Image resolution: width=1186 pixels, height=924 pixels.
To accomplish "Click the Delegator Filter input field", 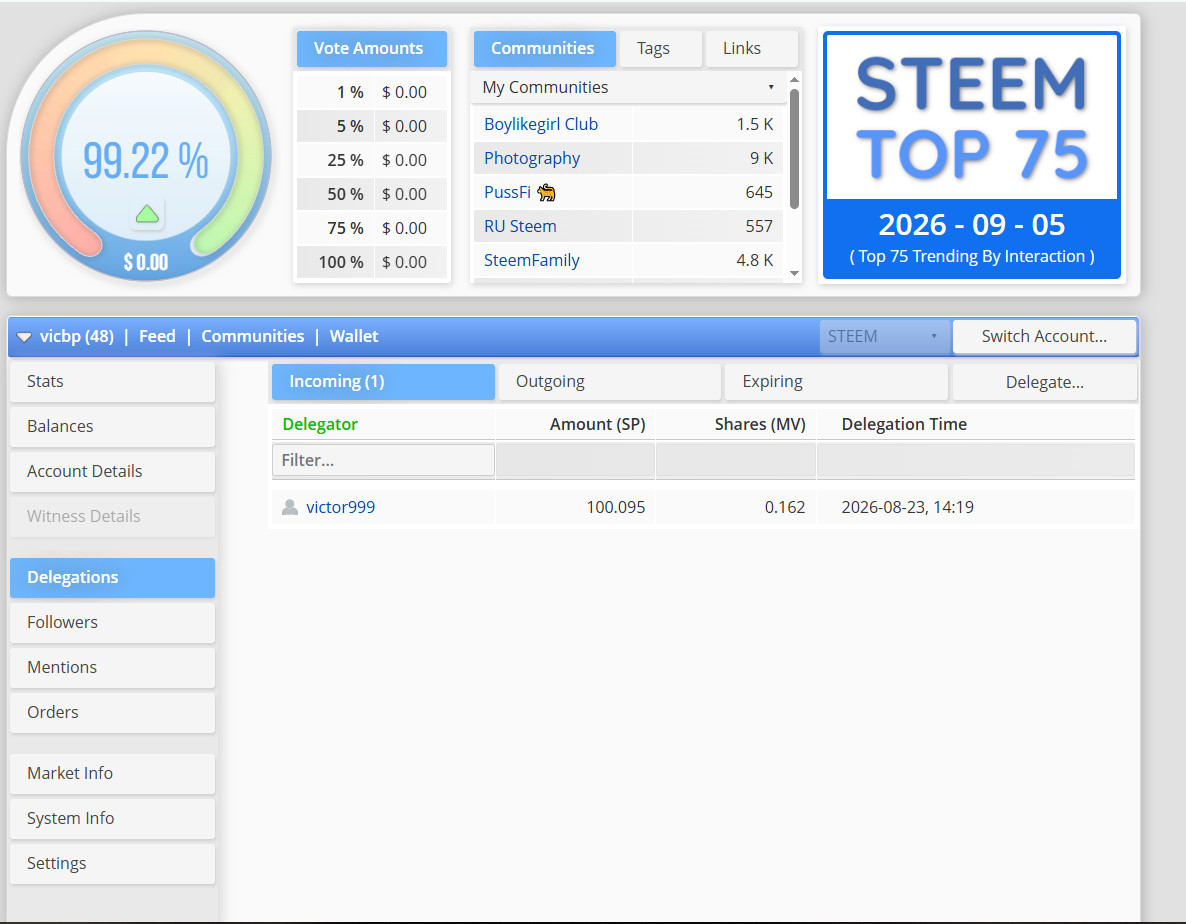I will click(383, 460).
